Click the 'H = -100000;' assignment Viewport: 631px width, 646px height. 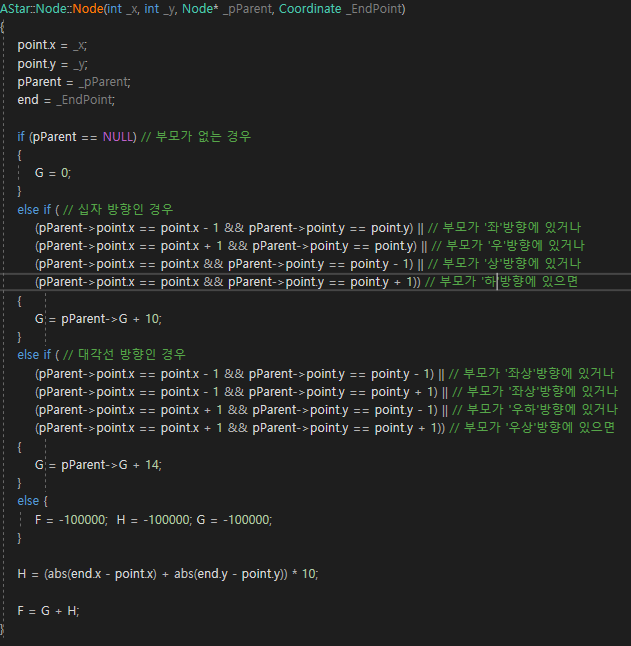pyautogui.click(x=154, y=520)
